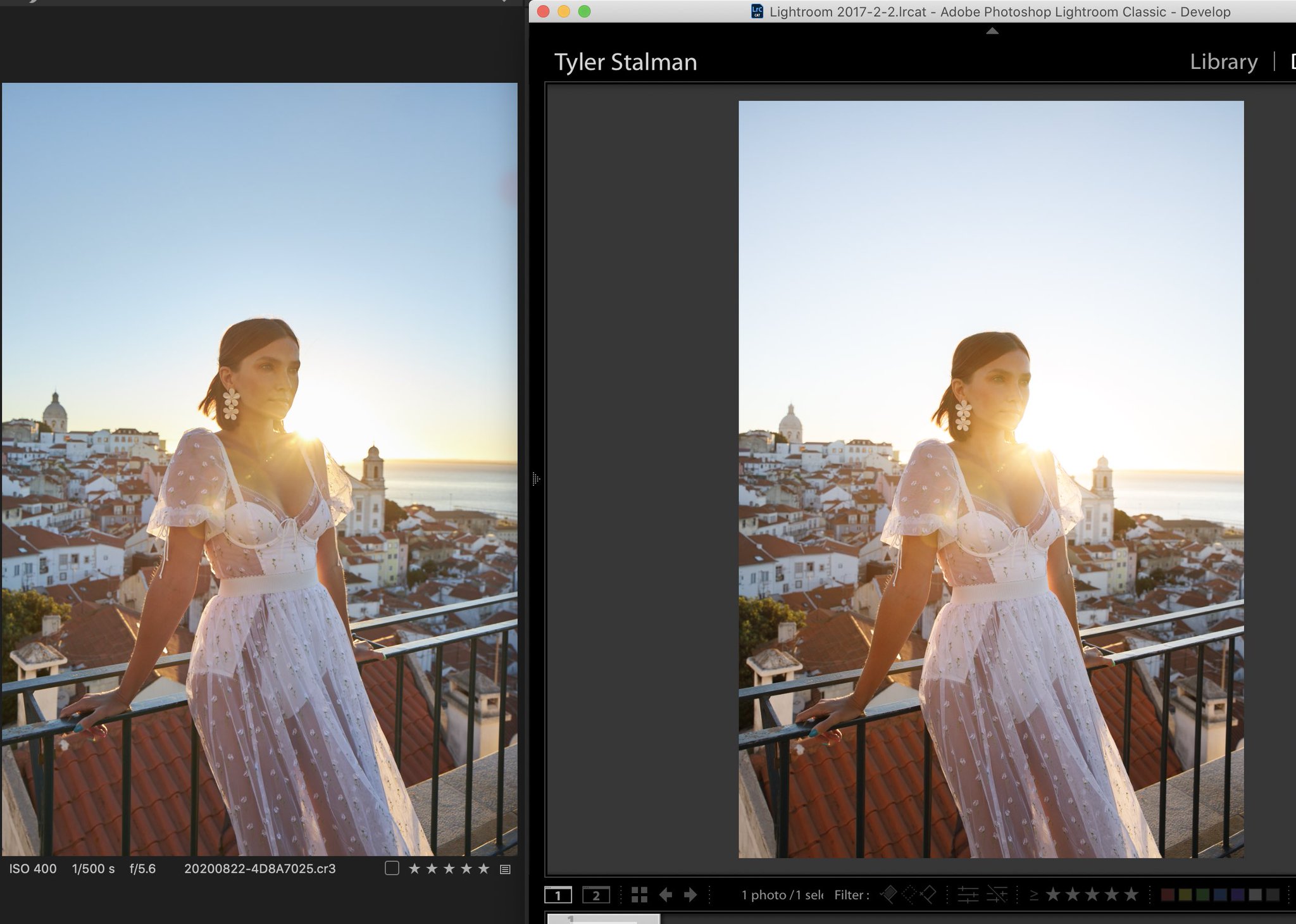Select main window display button 1

[x=558, y=895]
